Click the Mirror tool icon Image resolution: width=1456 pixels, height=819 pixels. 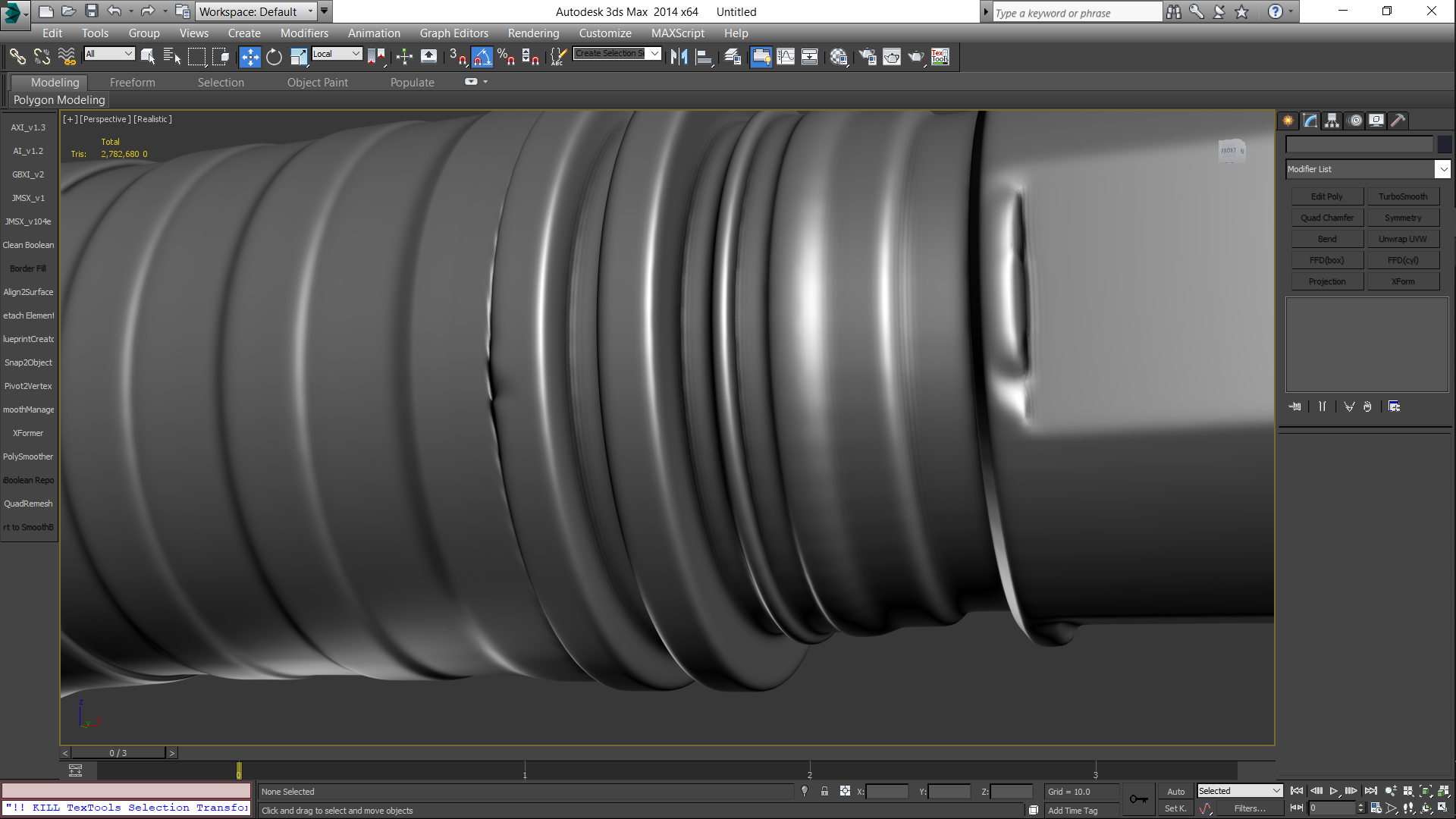679,57
